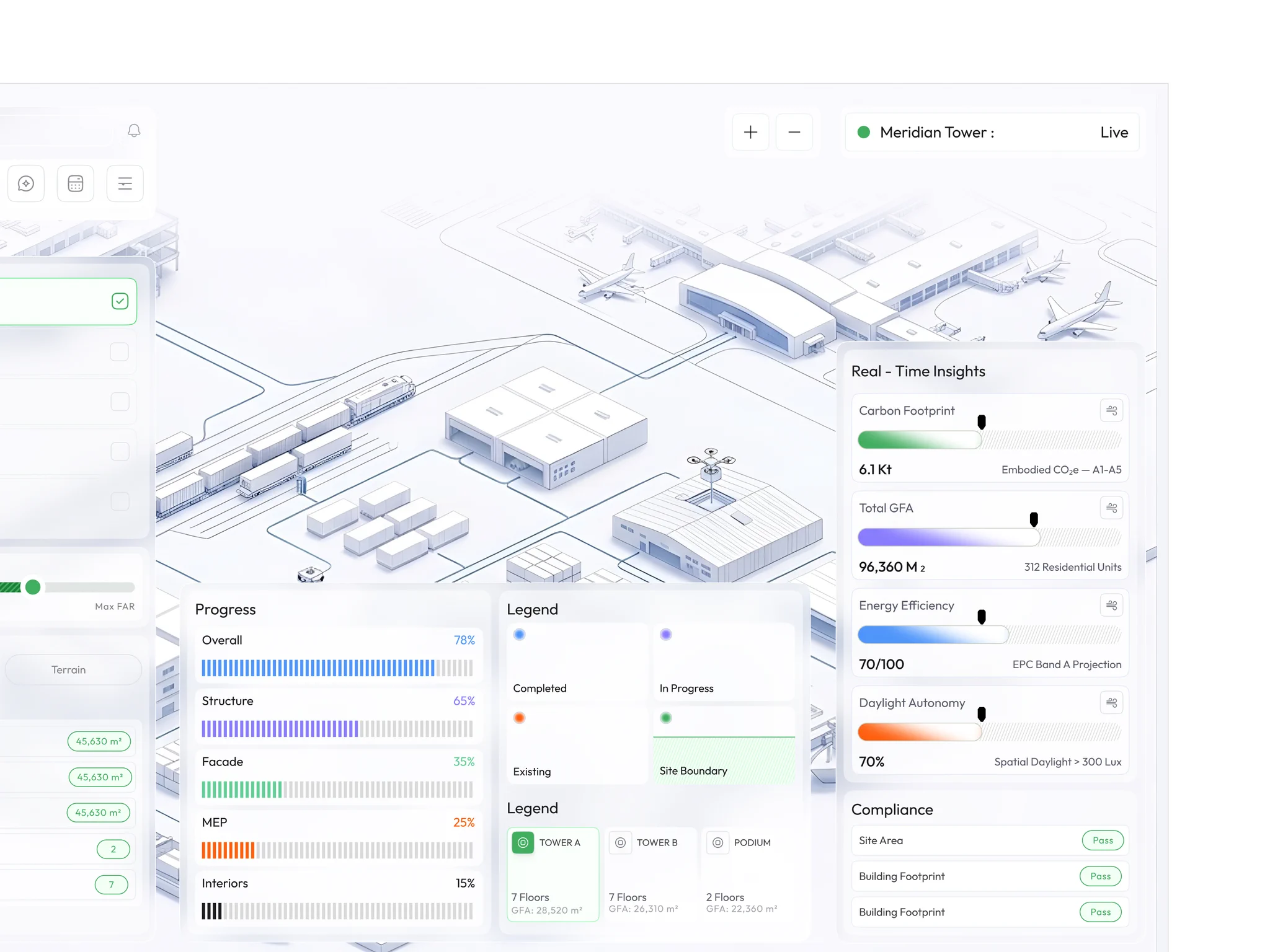Select the Tower A target icon
1270x952 pixels.
tap(523, 842)
